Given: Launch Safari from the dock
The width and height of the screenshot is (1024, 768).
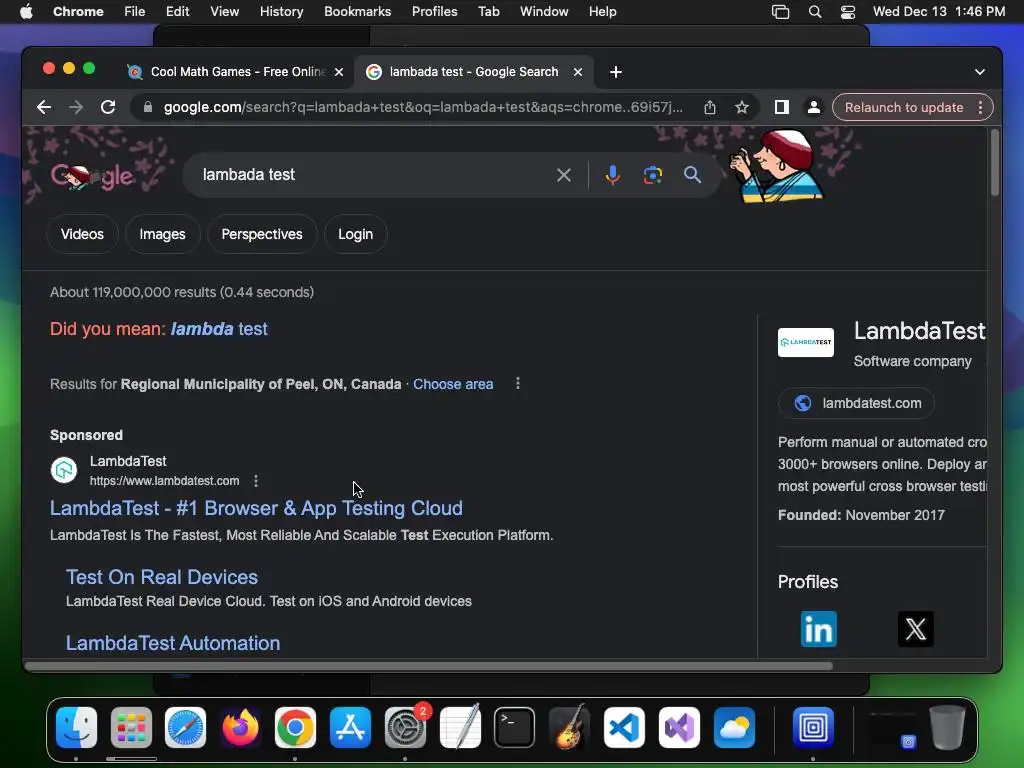Looking at the screenshot, I should pos(185,727).
